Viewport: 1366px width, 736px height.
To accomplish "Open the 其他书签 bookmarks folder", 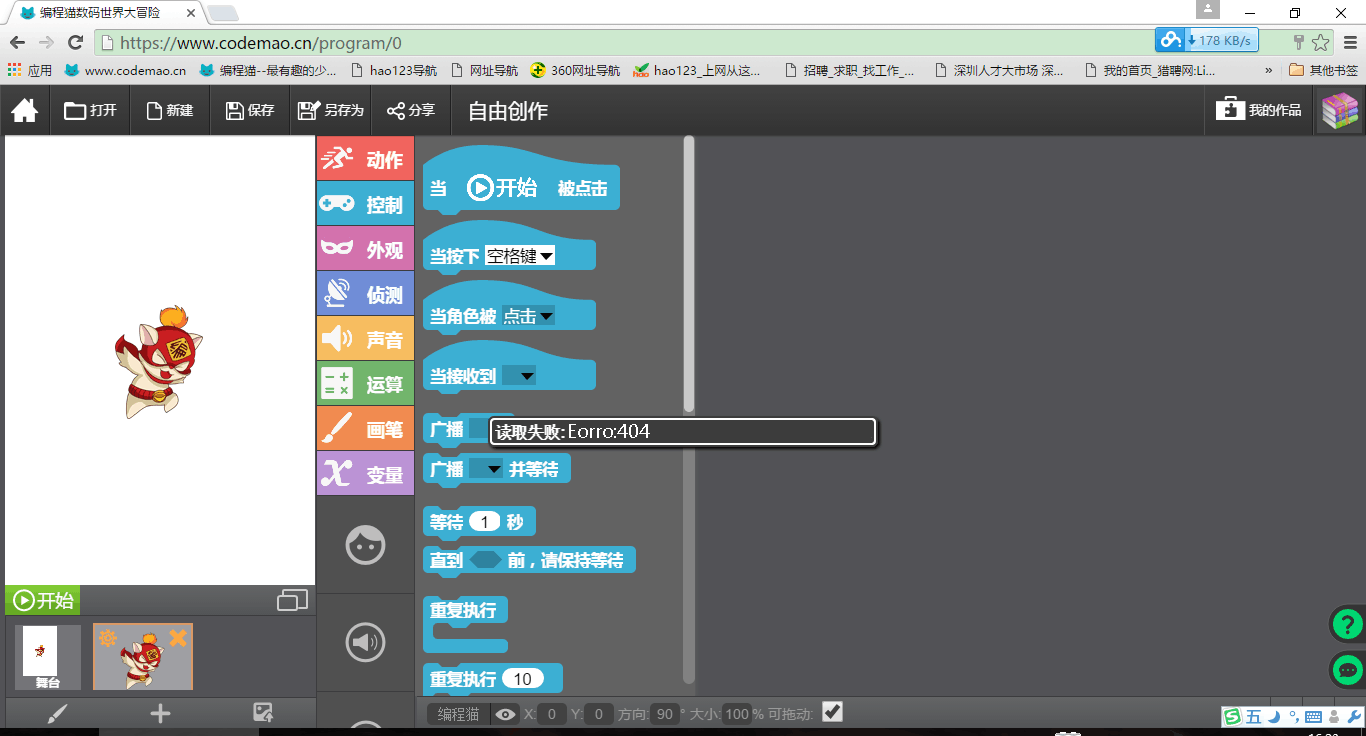I will point(1323,70).
